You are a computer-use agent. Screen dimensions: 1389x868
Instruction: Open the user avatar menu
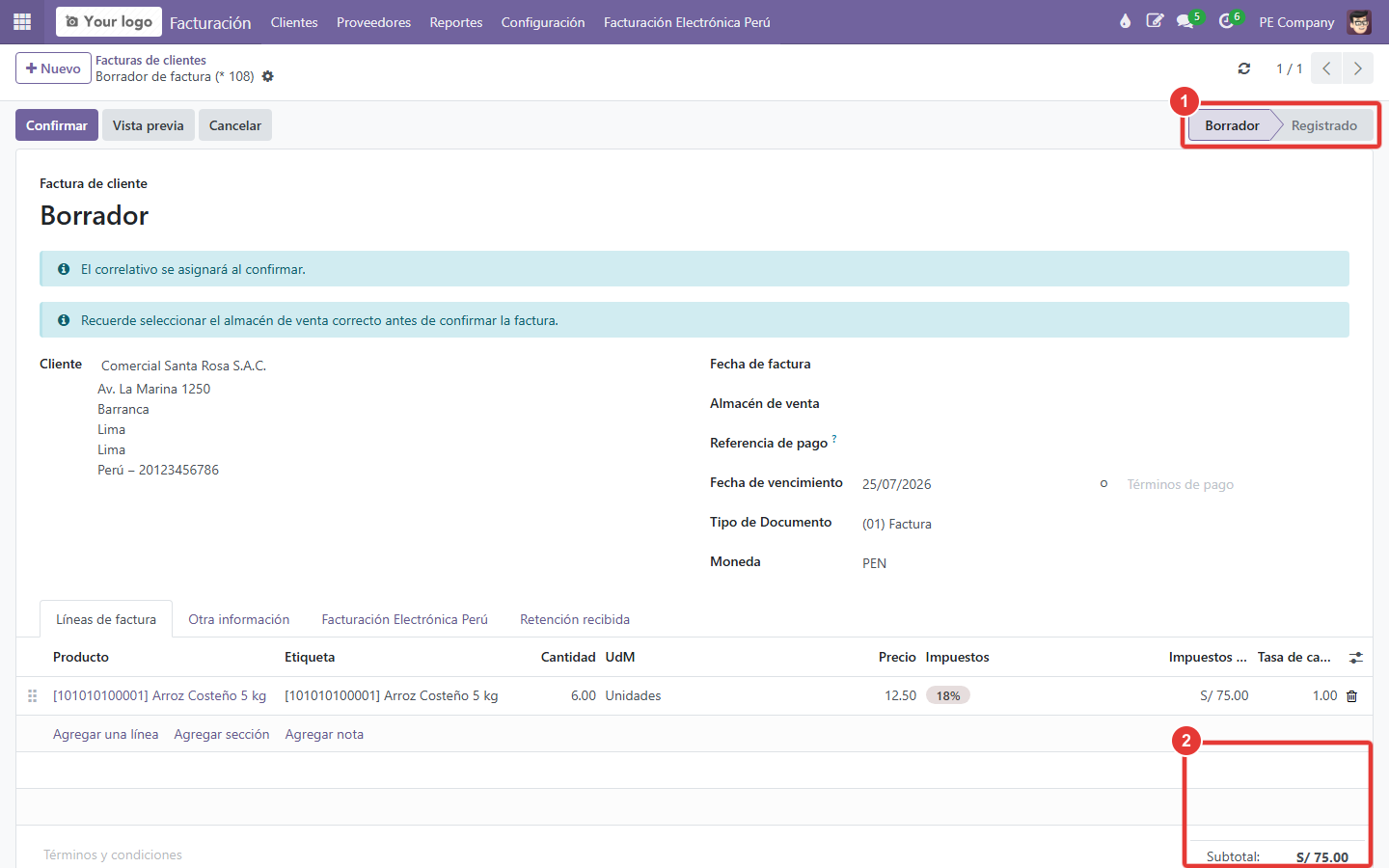1359,21
